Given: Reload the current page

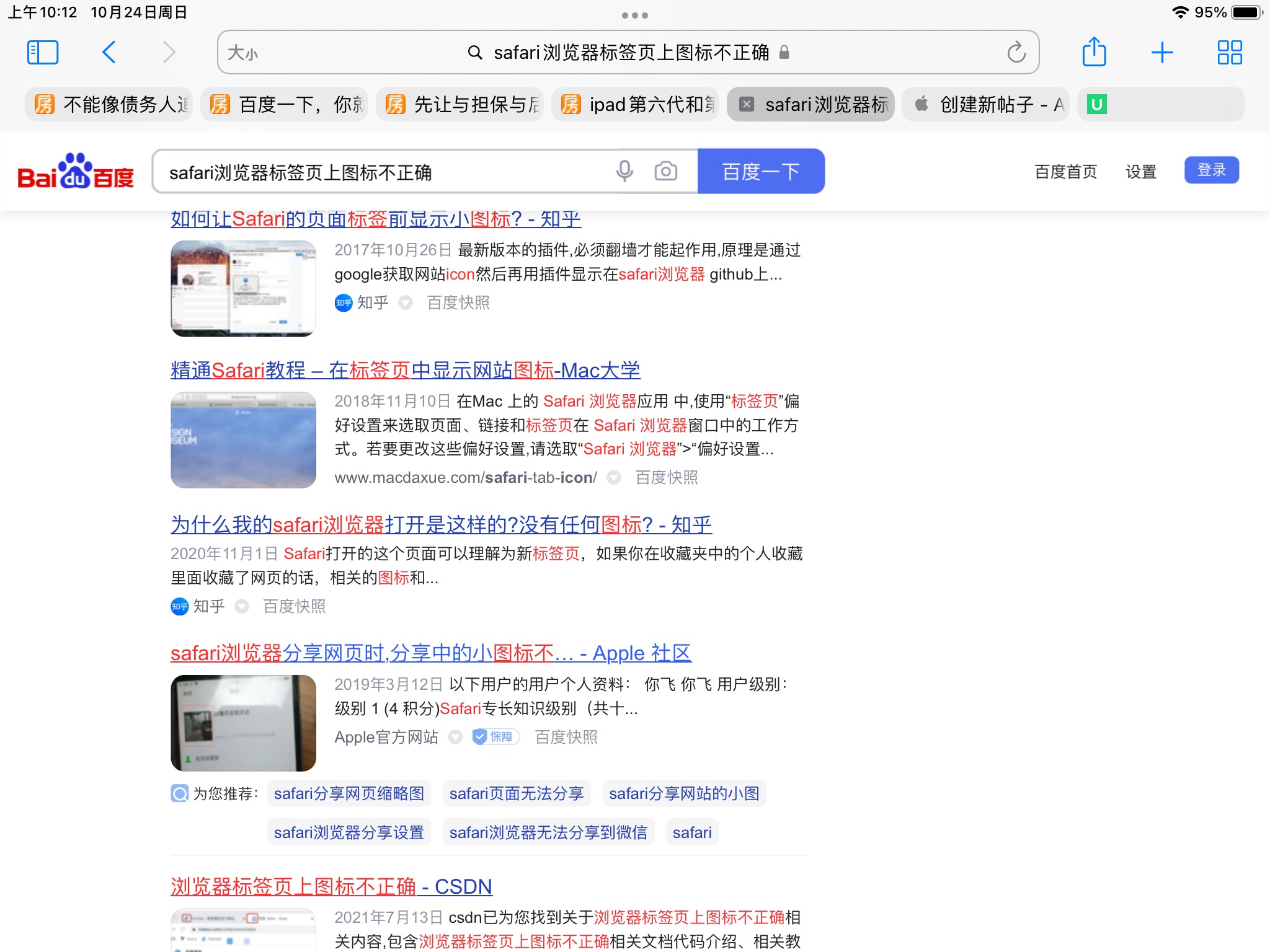Looking at the screenshot, I should 1016,53.
